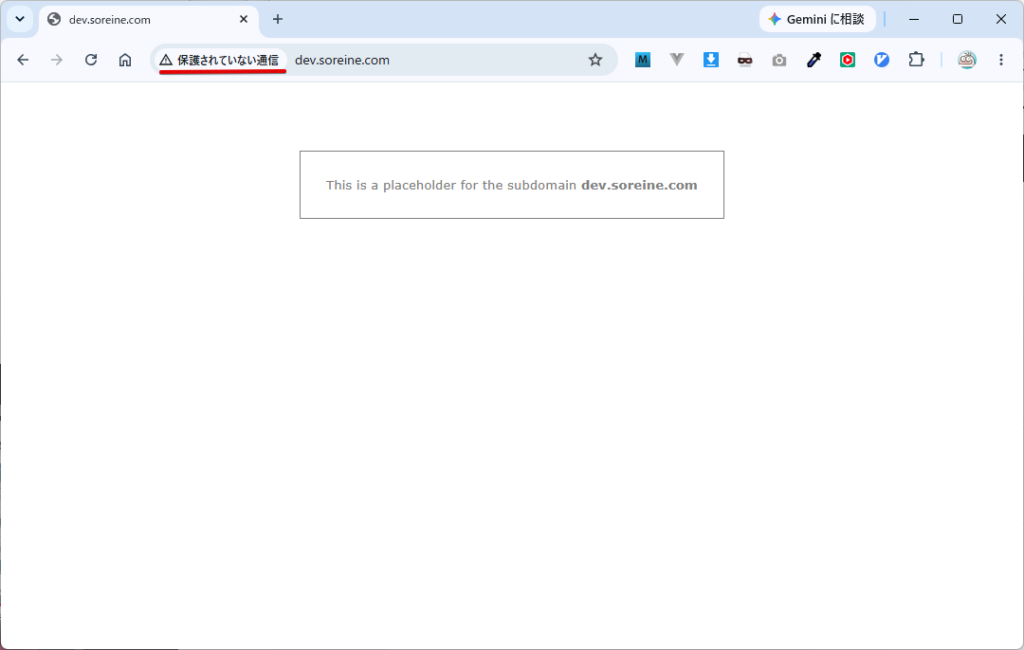Open the gray V extension icon

677,60
